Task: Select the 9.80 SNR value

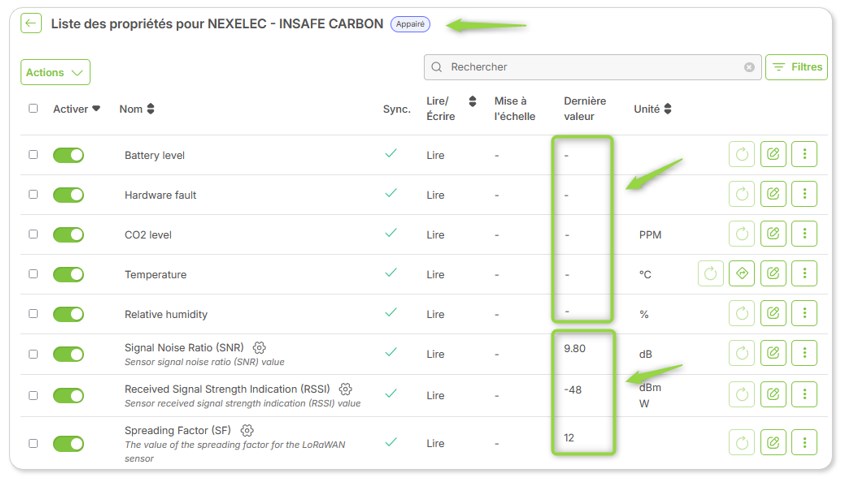Action: click(575, 349)
